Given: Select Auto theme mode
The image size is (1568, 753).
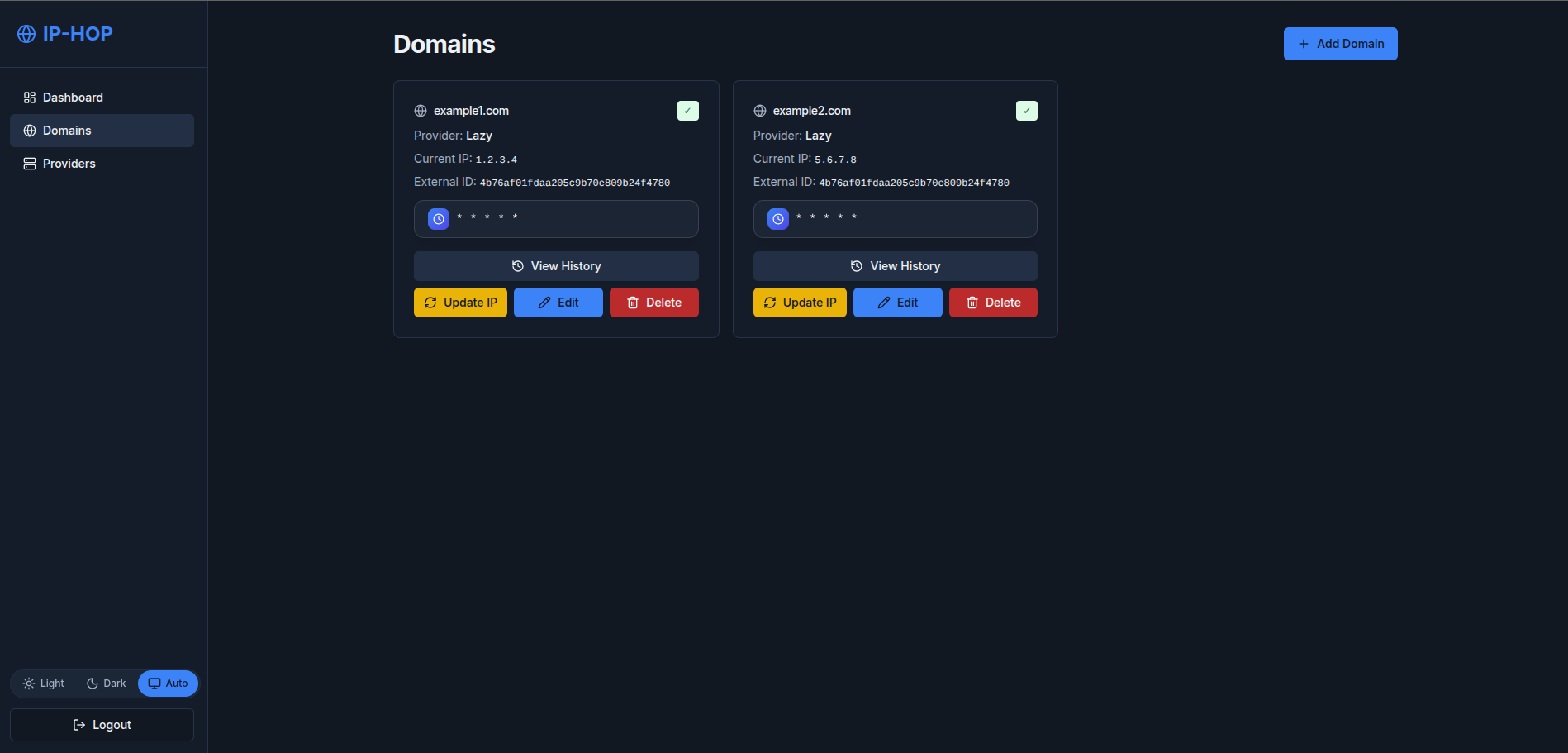Looking at the screenshot, I should click(168, 684).
